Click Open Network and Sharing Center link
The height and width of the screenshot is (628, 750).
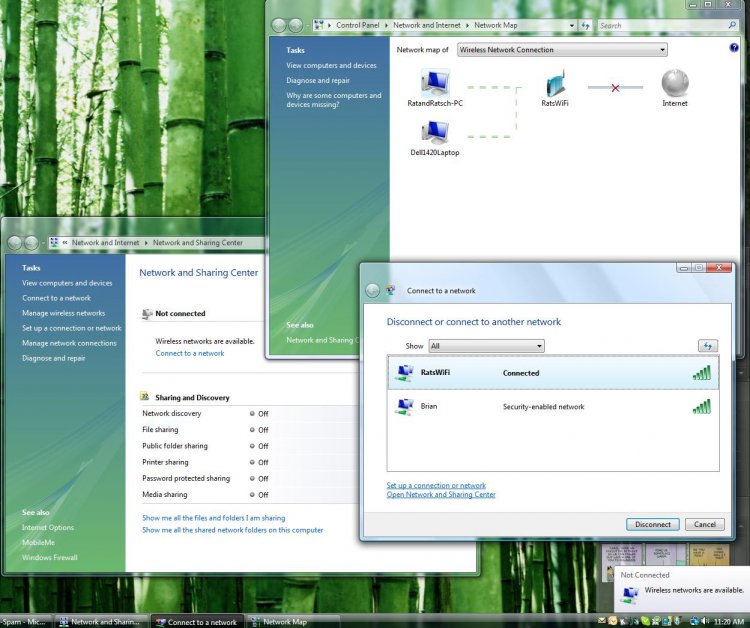coord(441,495)
